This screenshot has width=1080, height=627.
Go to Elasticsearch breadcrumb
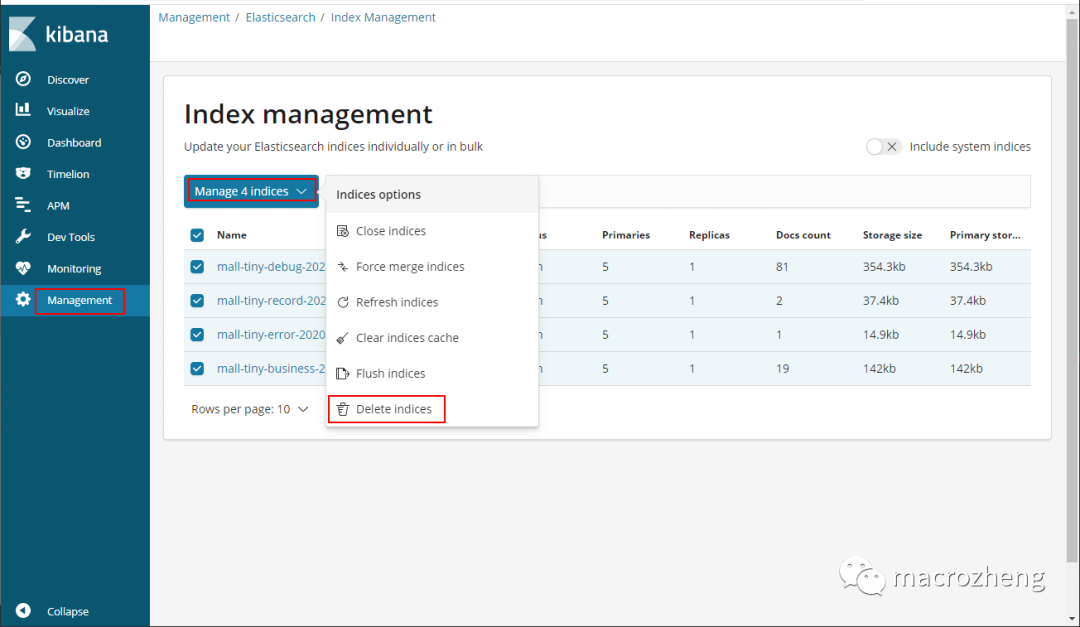click(280, 17)
